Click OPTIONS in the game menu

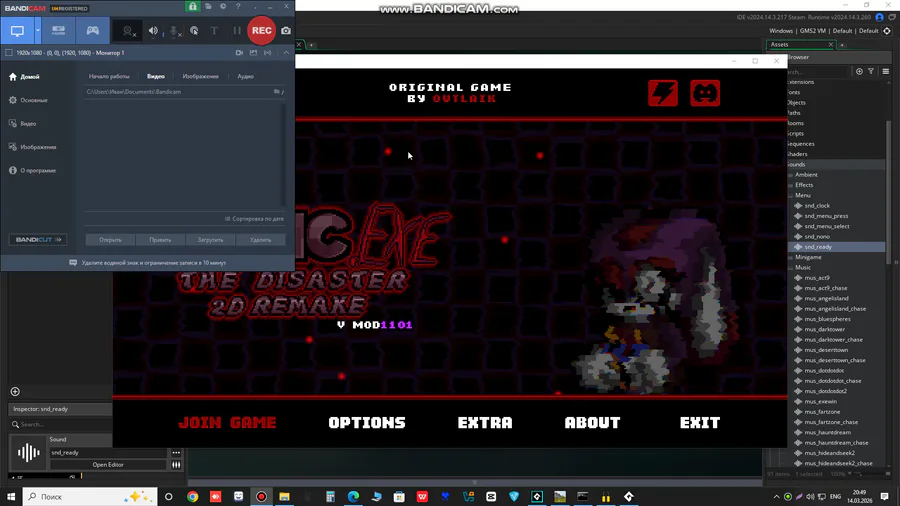(x=367, y=423)
